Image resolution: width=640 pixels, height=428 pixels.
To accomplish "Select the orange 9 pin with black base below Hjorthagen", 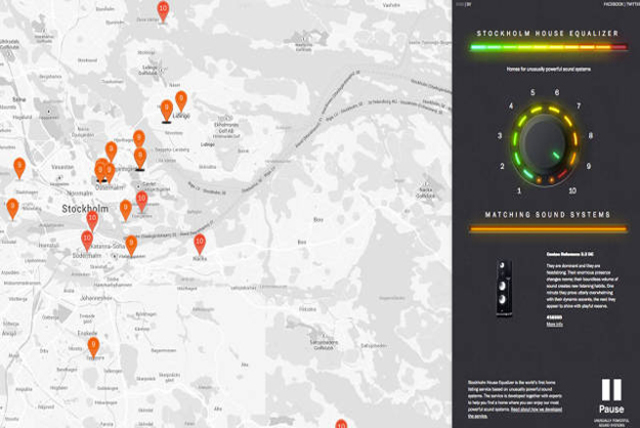I will [140, 158].
